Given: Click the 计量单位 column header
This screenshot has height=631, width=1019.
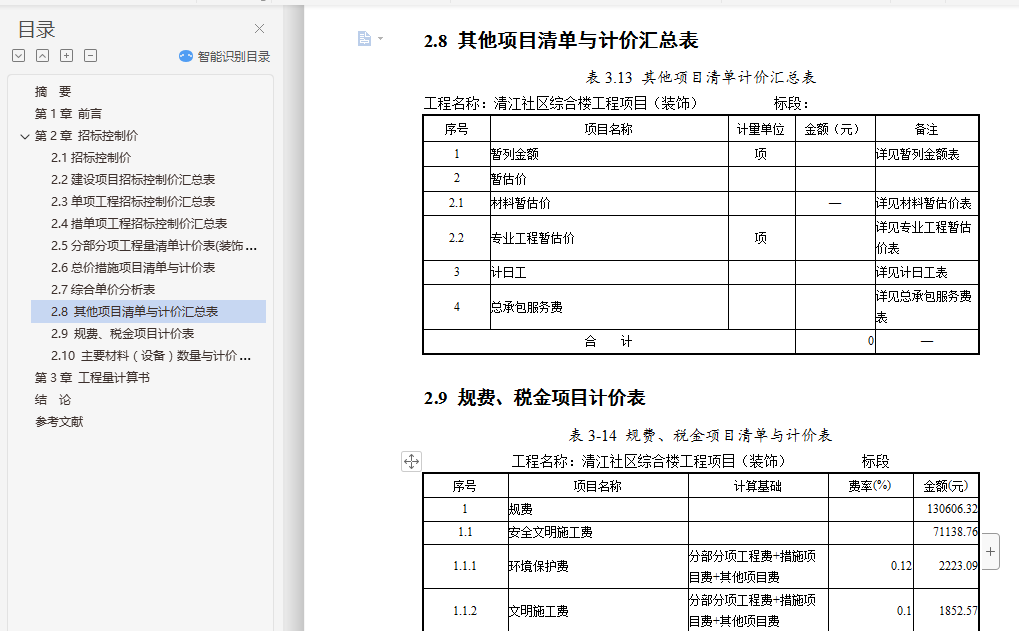Looking at the screenshot, I should coord(762,129).
